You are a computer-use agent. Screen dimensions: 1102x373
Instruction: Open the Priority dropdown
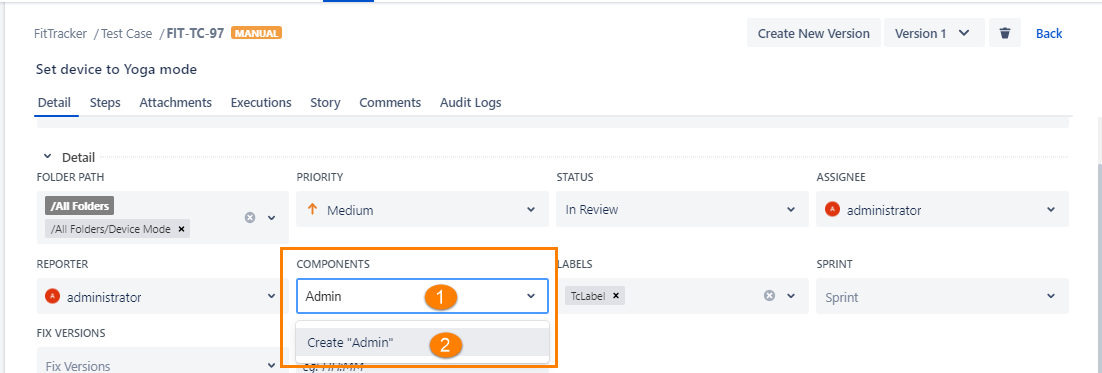click(x=422, y=209)
